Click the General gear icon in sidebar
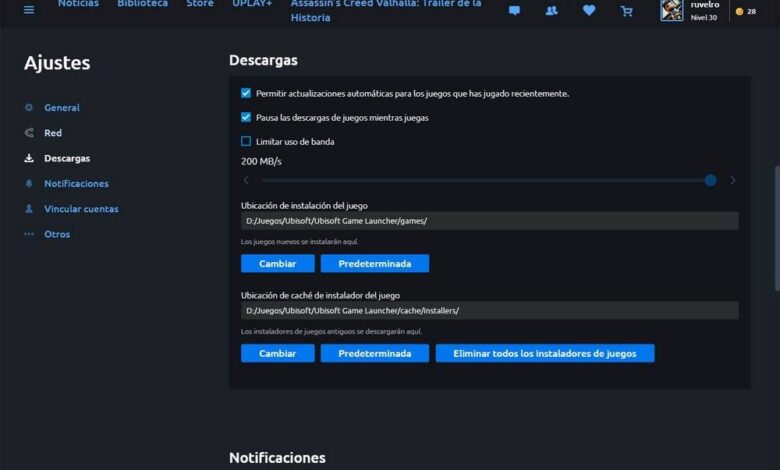Screen dimensions: 780x470 (29, 108)
